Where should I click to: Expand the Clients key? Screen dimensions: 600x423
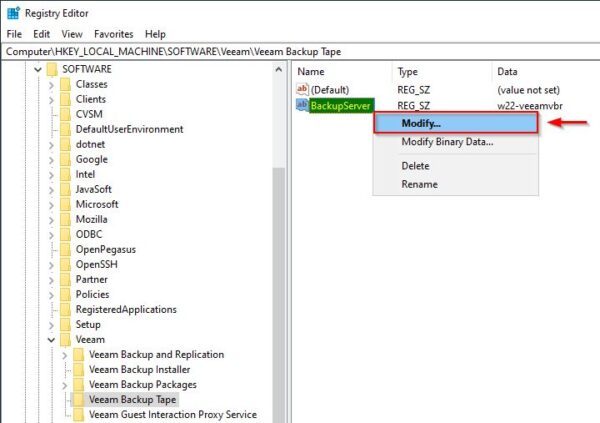click(51, 100)
